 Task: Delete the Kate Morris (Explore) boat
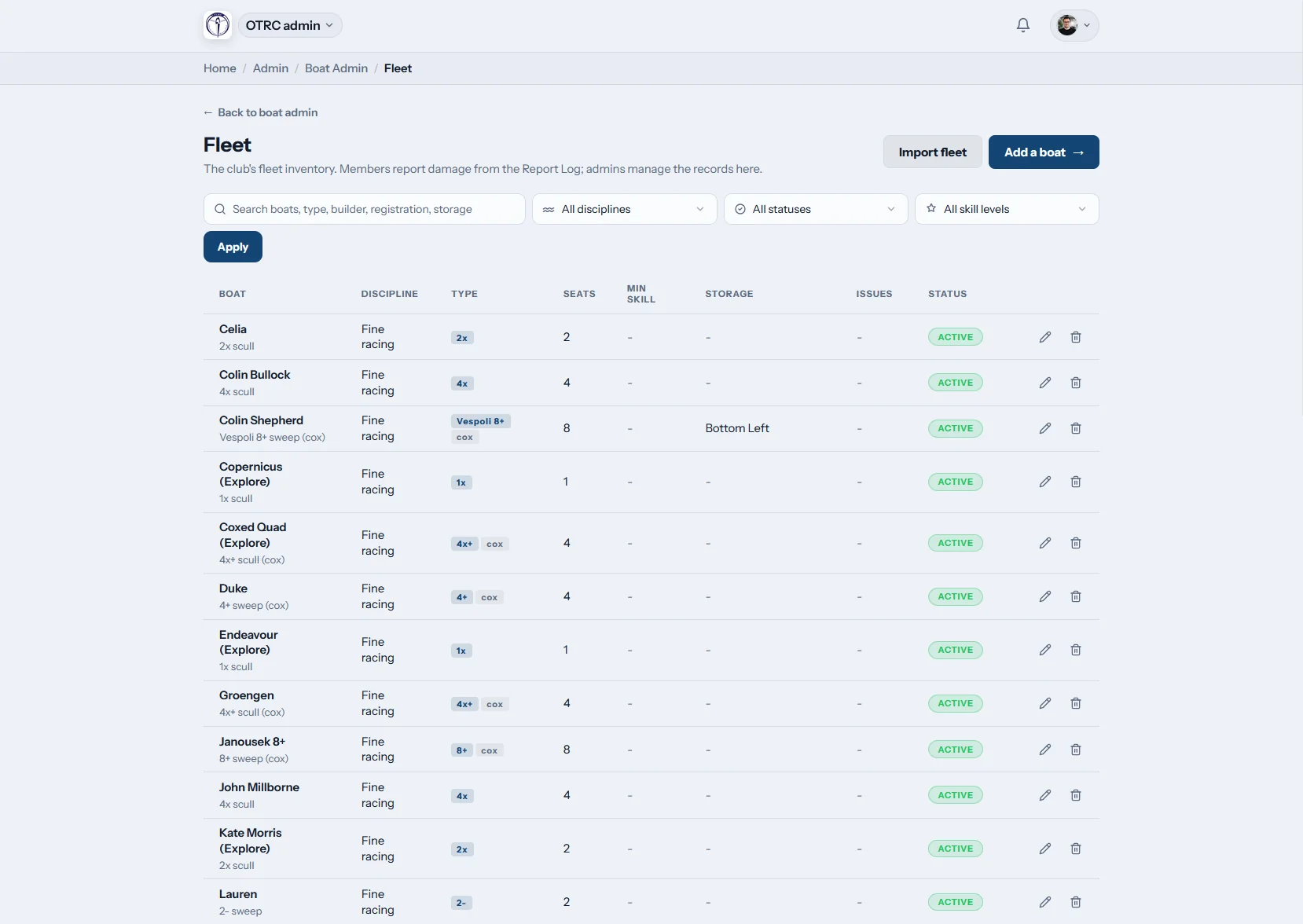tap(1075, 849)
